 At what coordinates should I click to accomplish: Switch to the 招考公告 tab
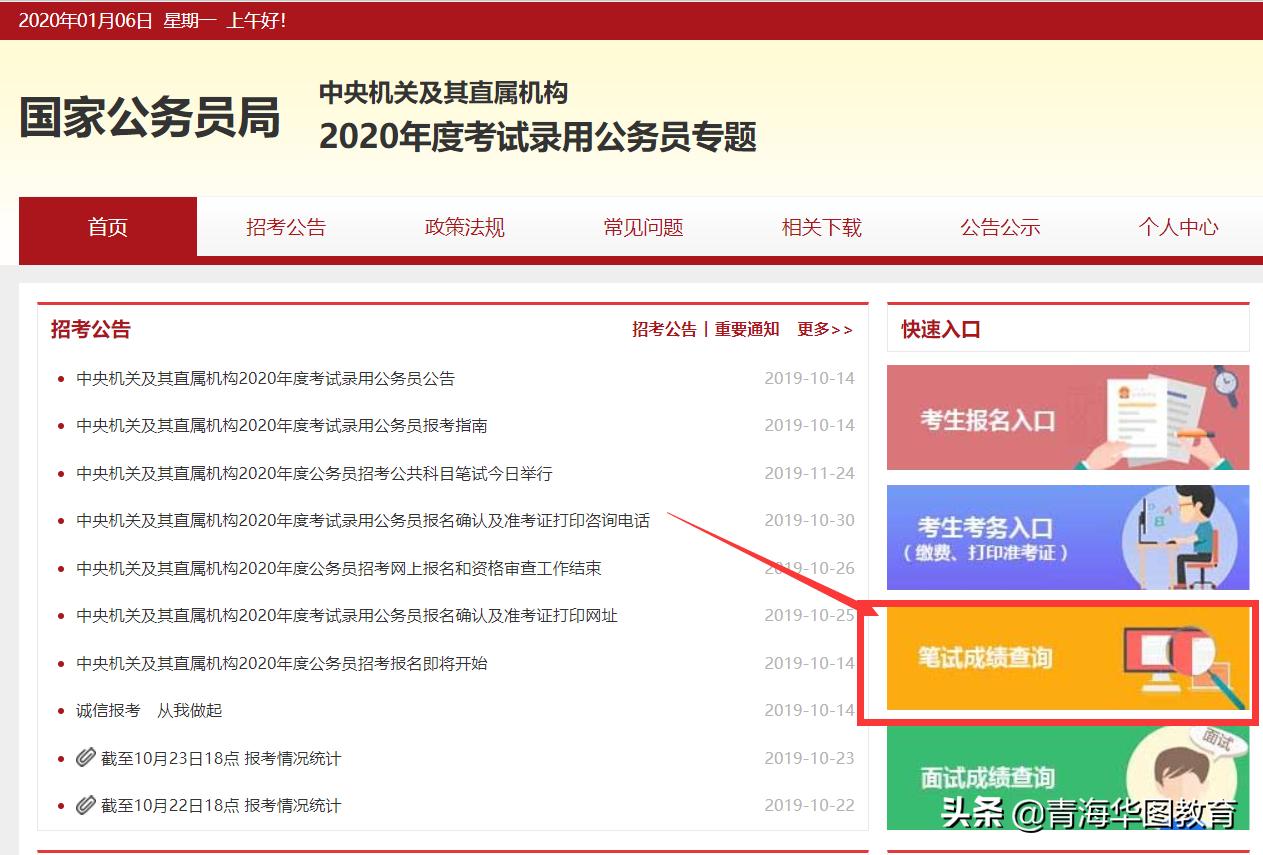click(285, 228)
